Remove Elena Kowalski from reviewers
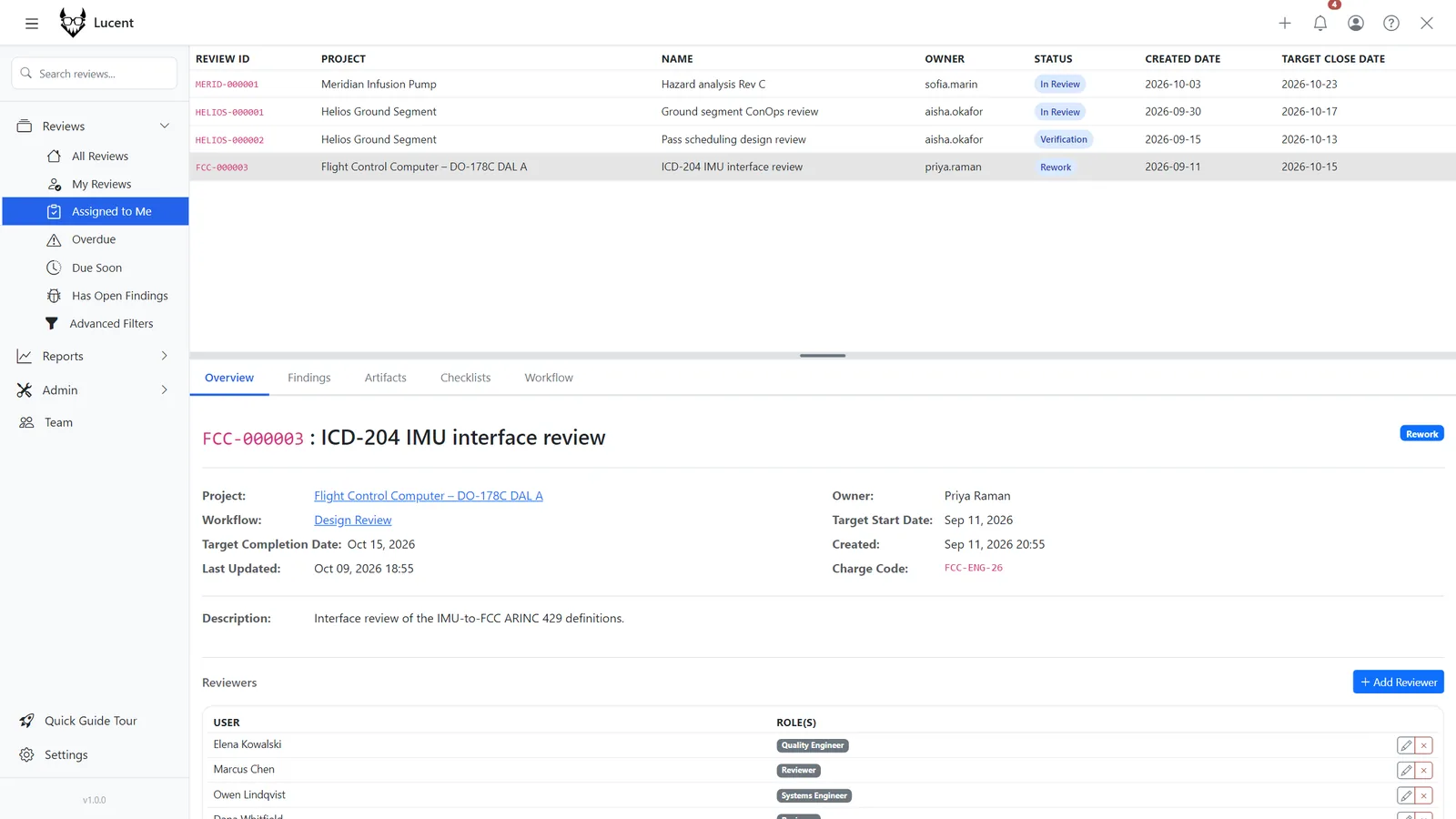Image resolution: width=1456 pixels, height=819 pixels. click(1424, 745)
